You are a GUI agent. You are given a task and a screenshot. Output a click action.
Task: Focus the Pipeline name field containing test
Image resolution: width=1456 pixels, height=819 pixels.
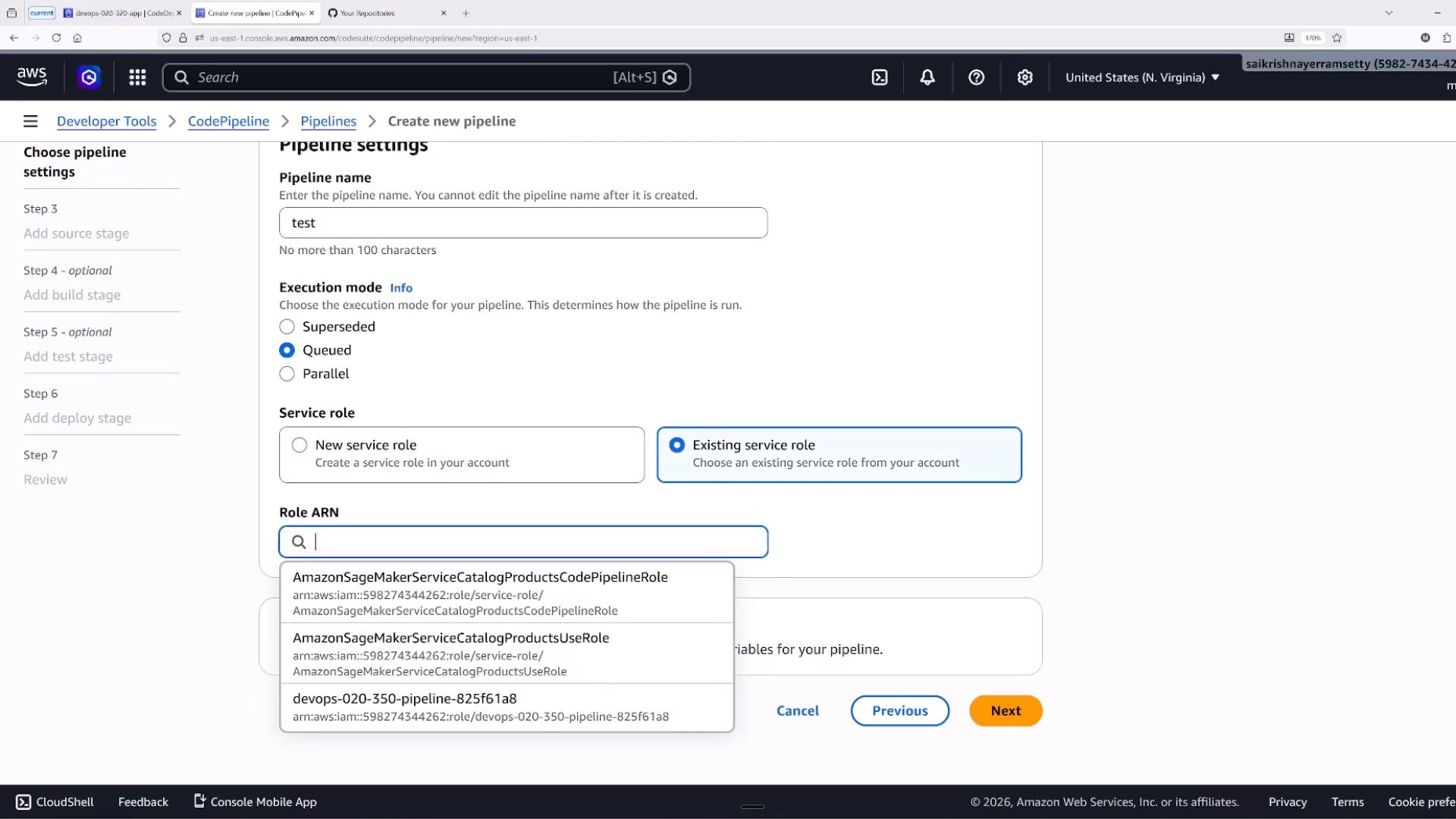click(523, 223)
